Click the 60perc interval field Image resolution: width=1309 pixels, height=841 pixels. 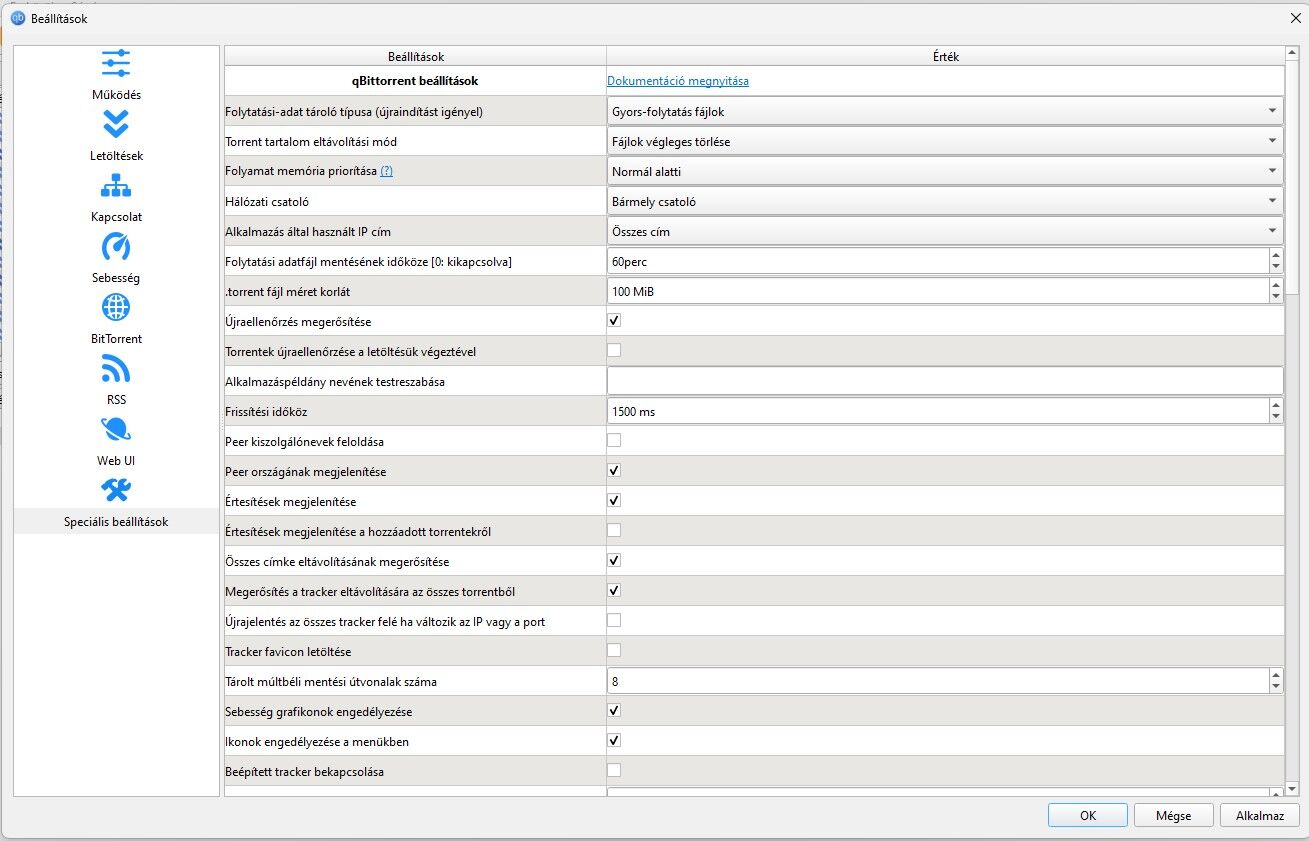click(x=937, y=261)
